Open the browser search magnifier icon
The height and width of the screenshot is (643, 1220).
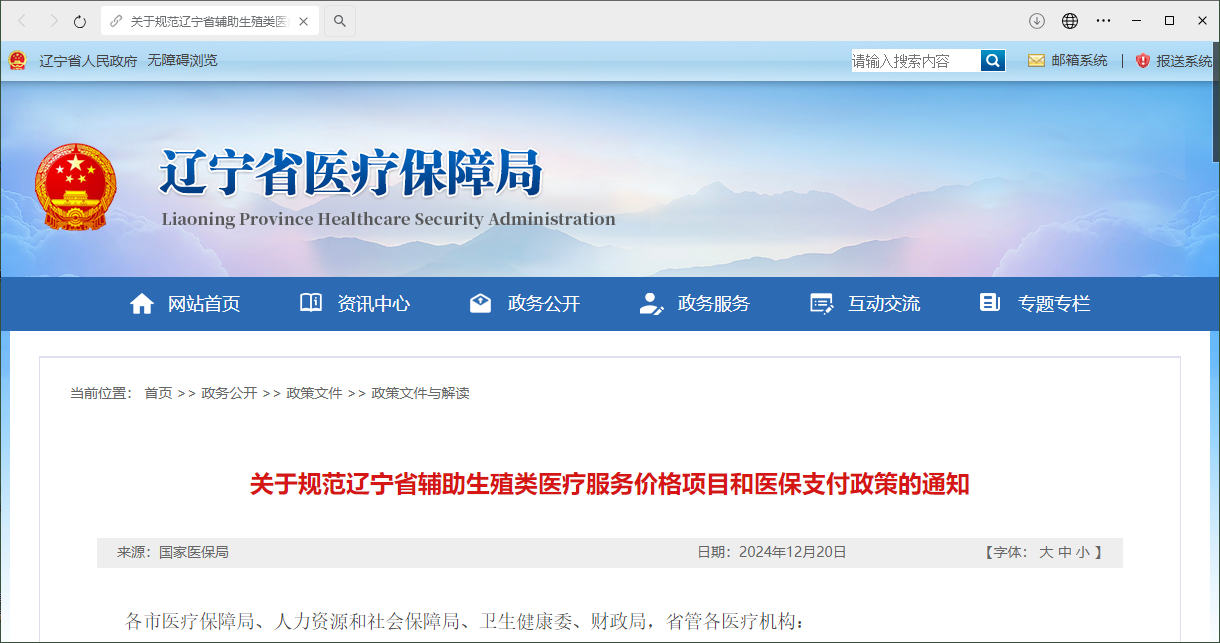(x=340, y=21)
